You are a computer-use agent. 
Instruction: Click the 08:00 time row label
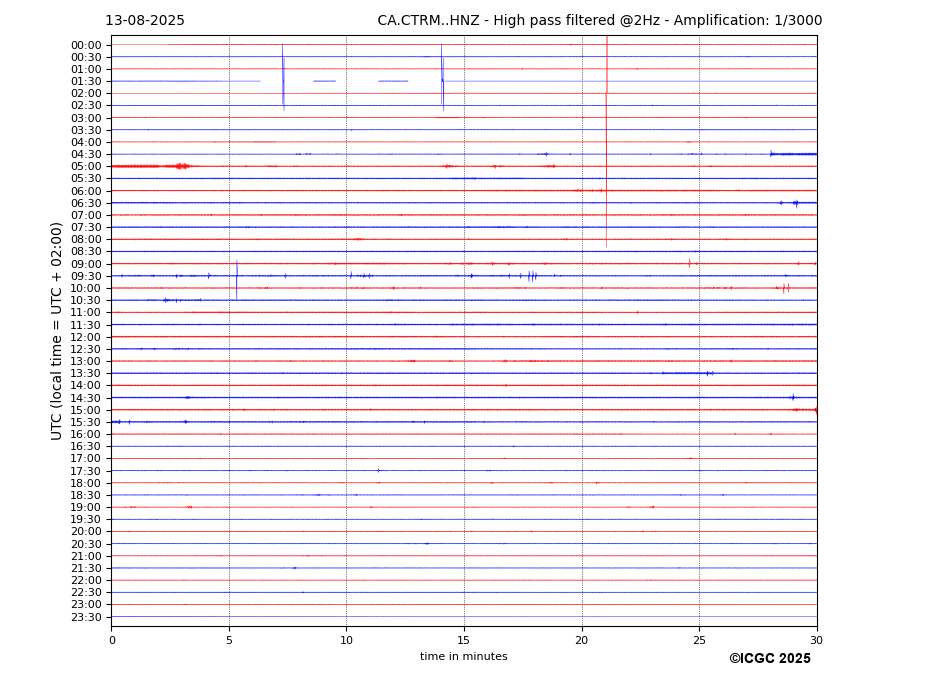(x=86, y=239)
